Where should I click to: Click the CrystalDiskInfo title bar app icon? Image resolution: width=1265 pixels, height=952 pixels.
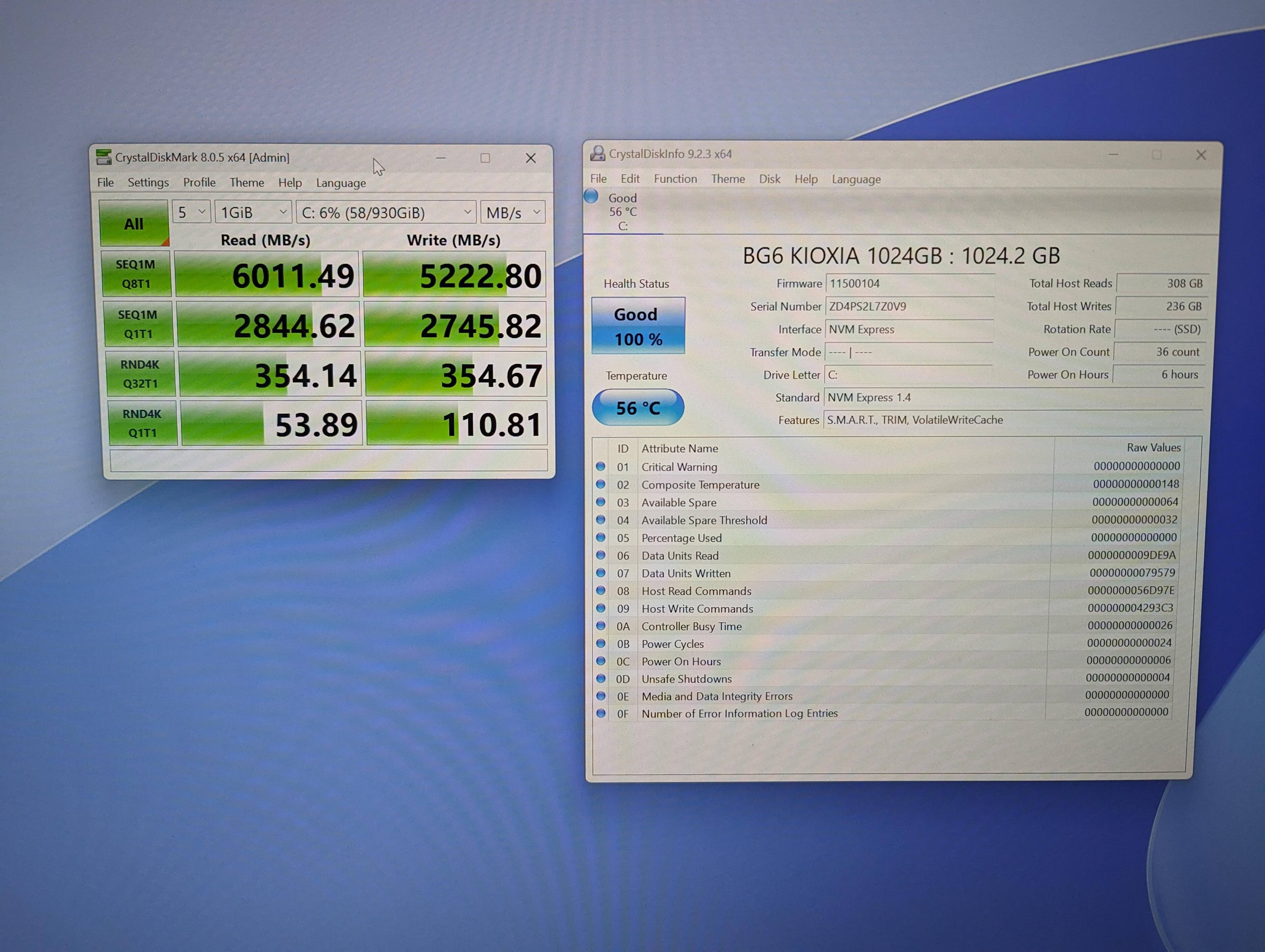[598, 153]
